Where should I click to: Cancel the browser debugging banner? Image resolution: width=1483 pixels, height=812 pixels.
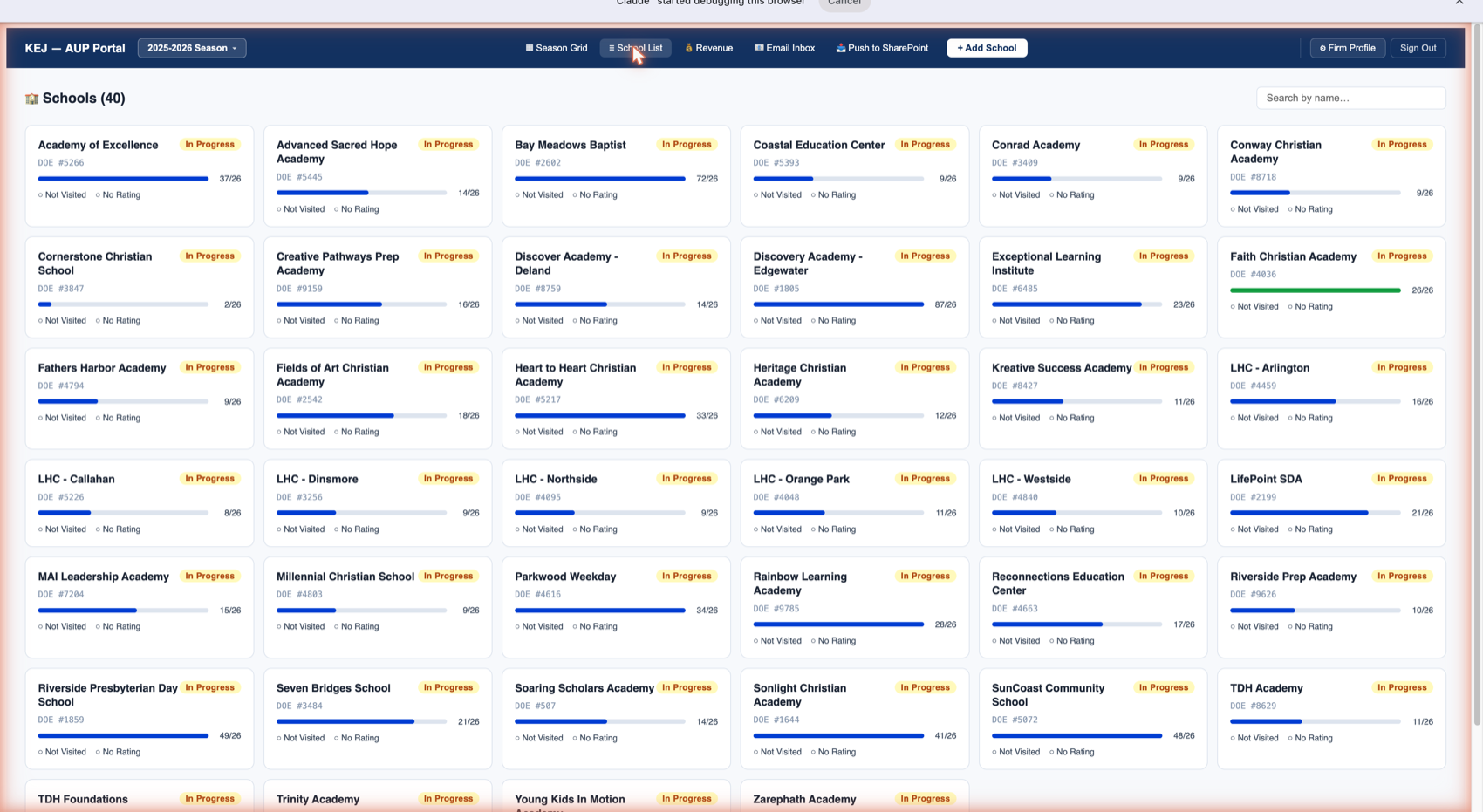[844, 3]
